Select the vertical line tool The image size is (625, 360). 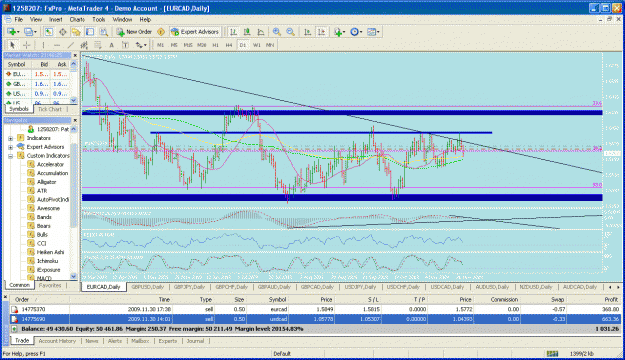(x=43, y=45)
